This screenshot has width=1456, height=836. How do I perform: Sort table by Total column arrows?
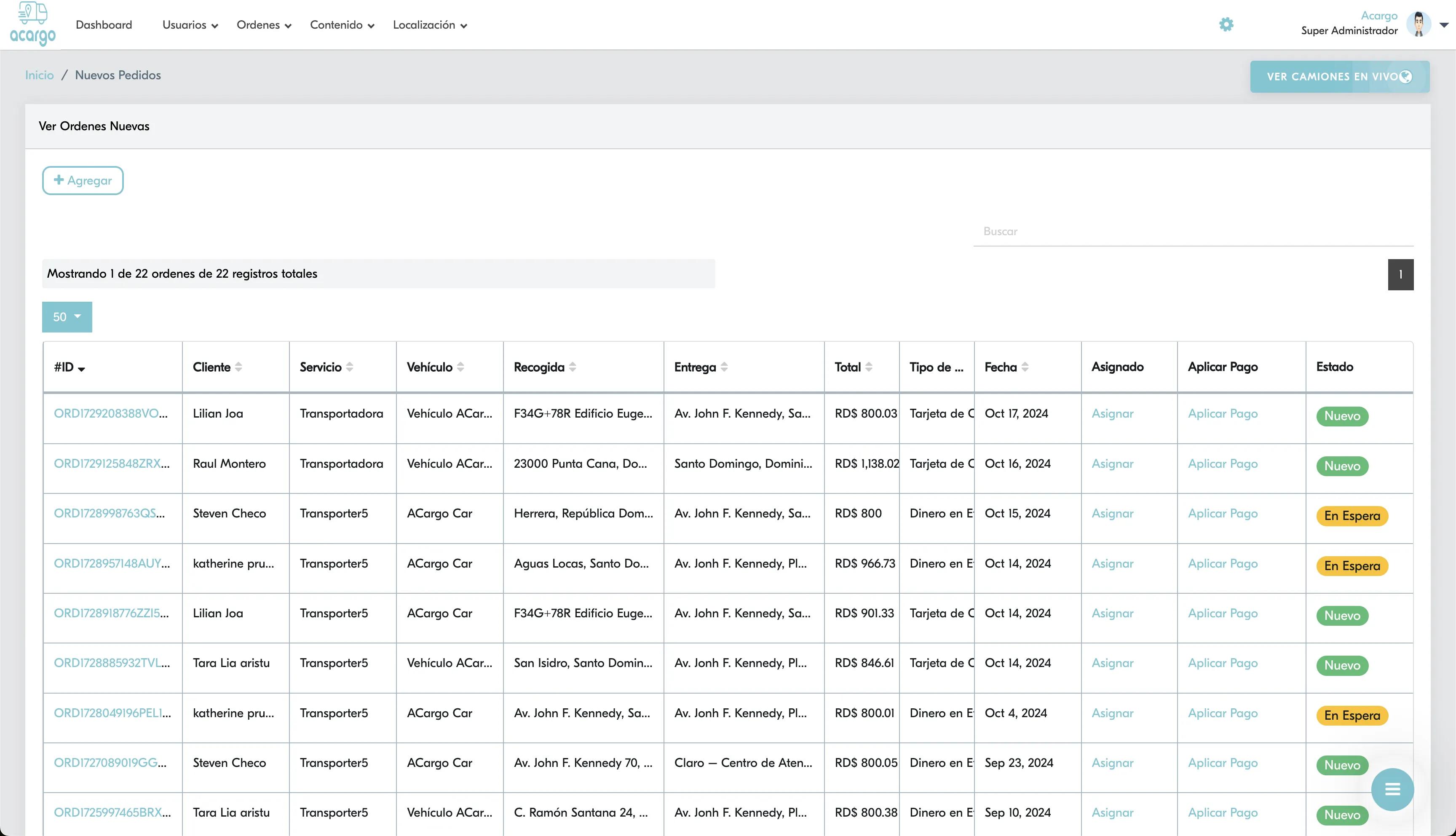pyautogui.click(x=868, y=367)
